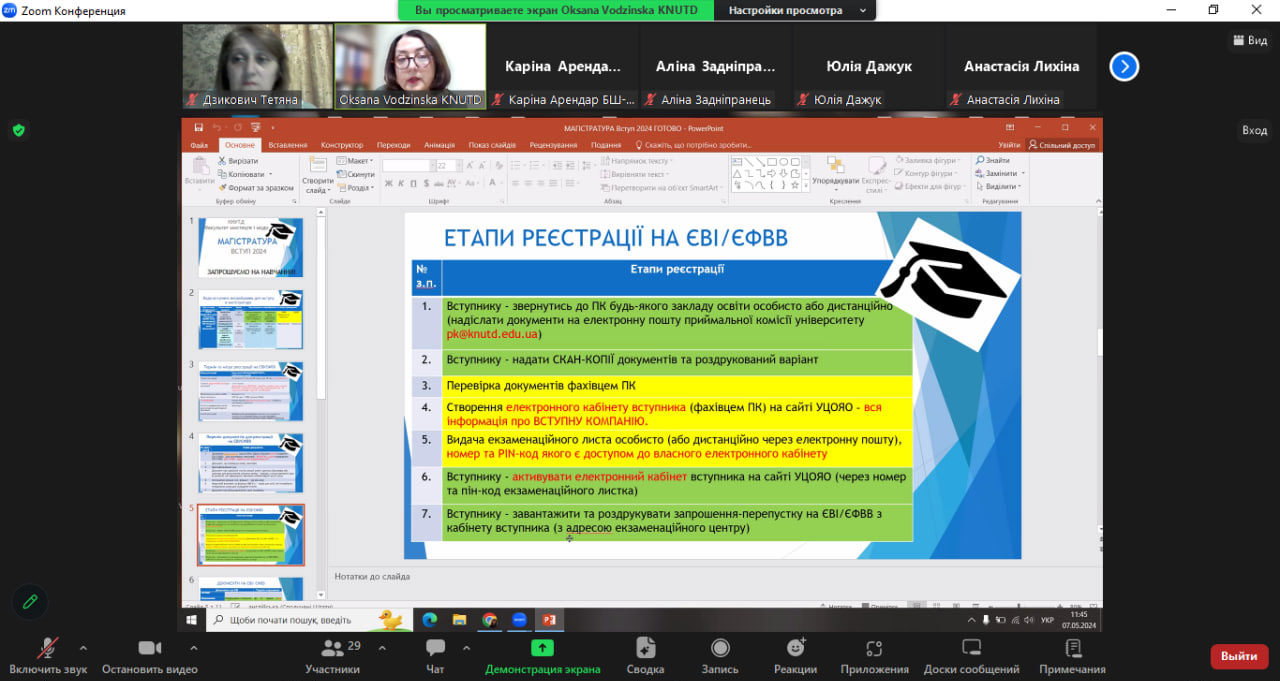Open the Реакции reactions menu
The image size is (1280, 681).
pyautogui.click(x=795, y=656)
